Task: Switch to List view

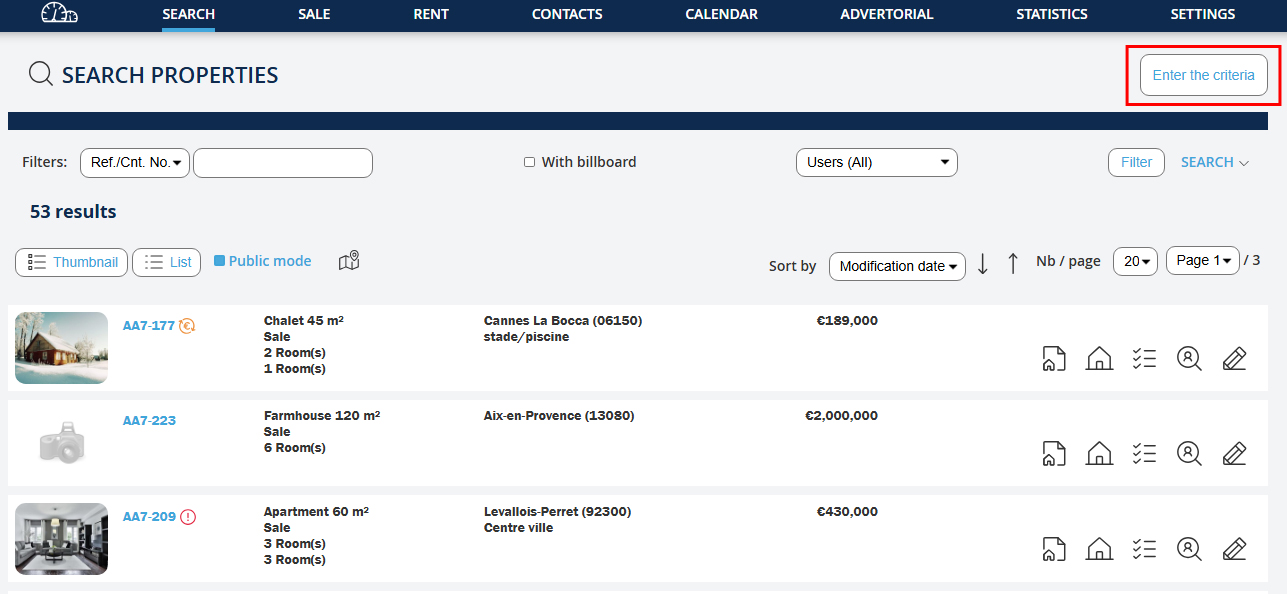Action: tap(167, 262)
